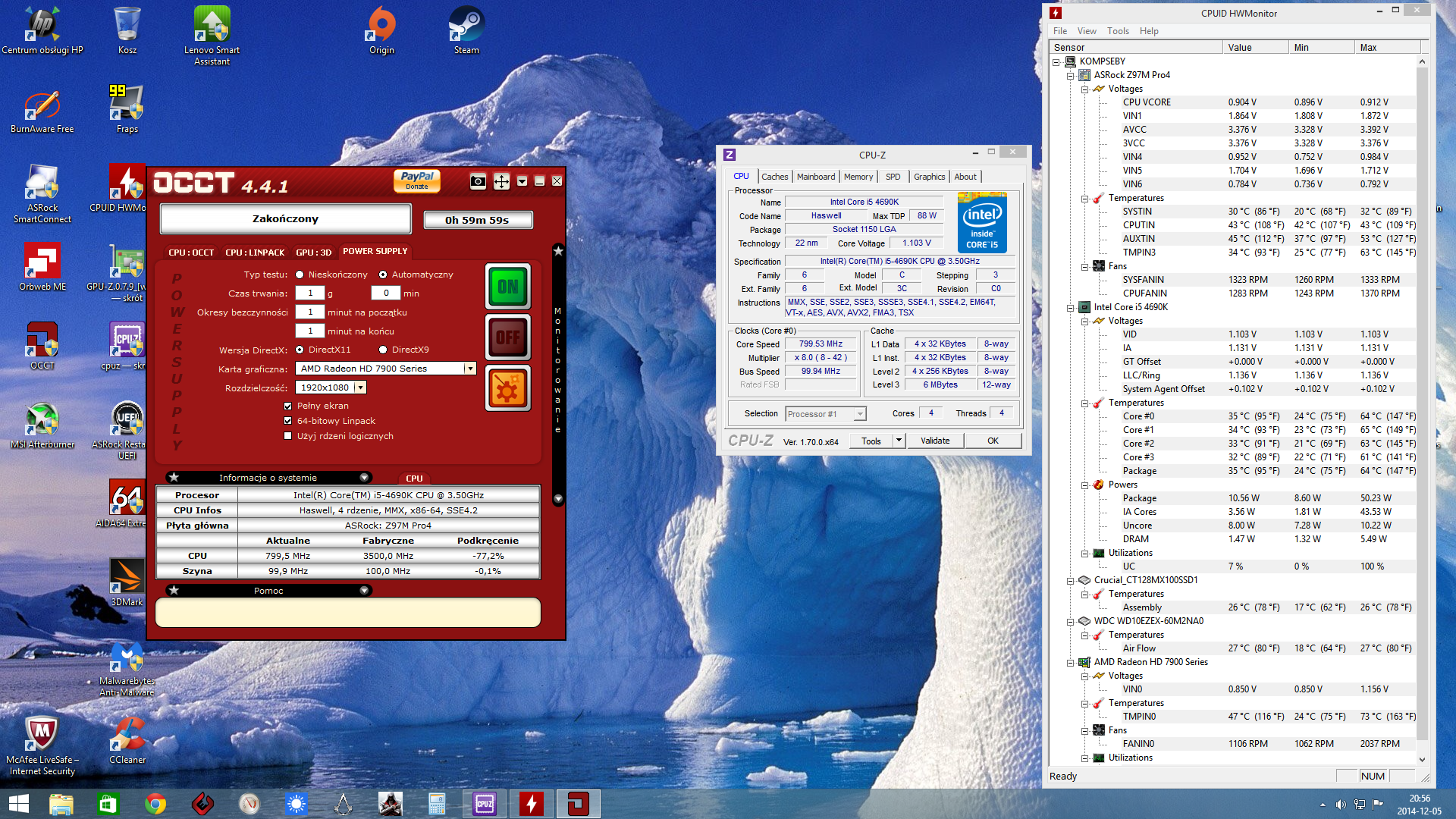
Task: Select the DirectX9 radio button
Action: click(383, 350)
